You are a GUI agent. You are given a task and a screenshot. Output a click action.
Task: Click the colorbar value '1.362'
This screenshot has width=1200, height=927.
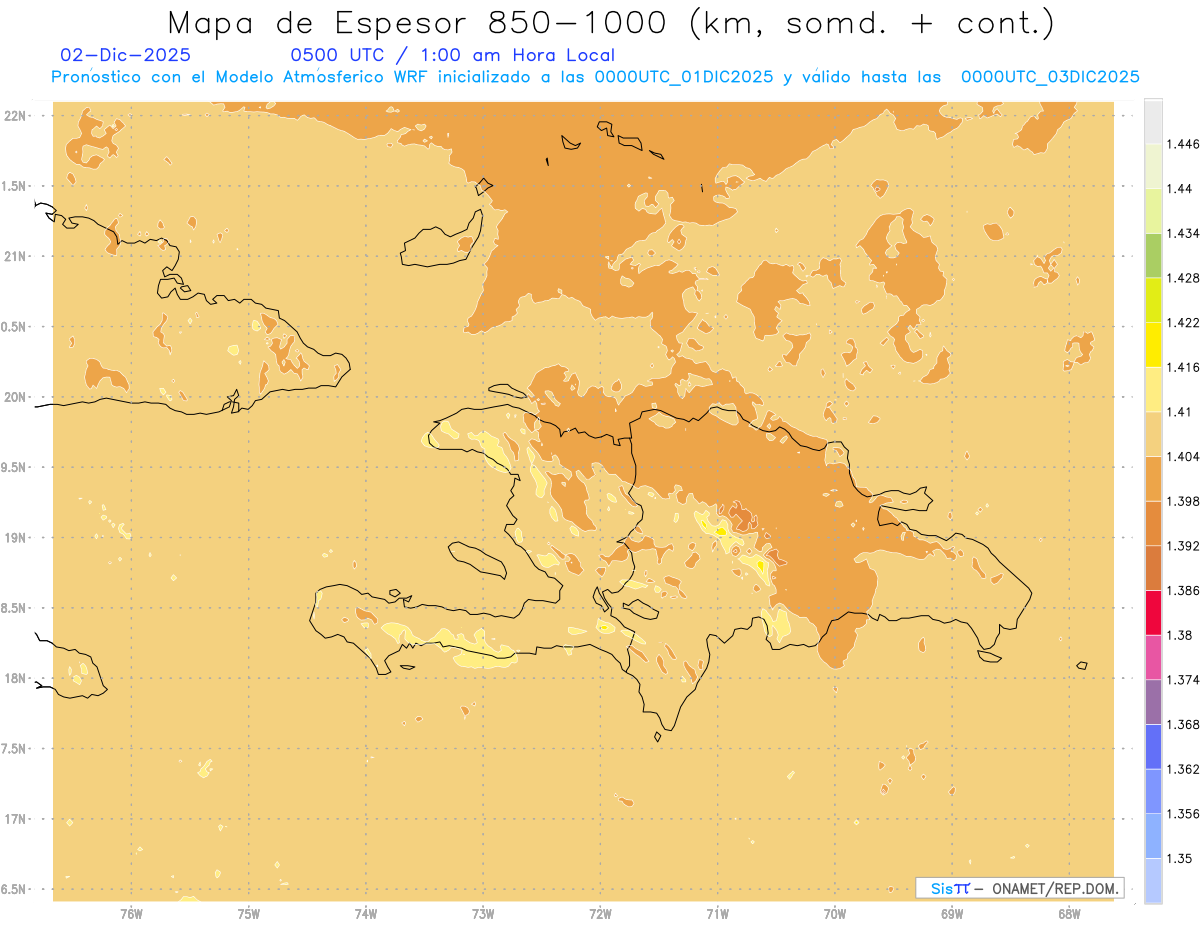coord(1183,769)
